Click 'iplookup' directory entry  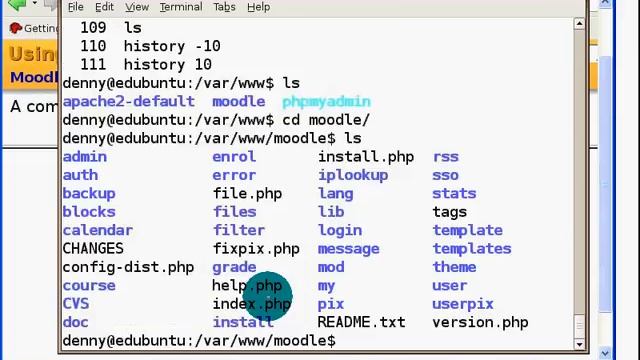[353, 175]
